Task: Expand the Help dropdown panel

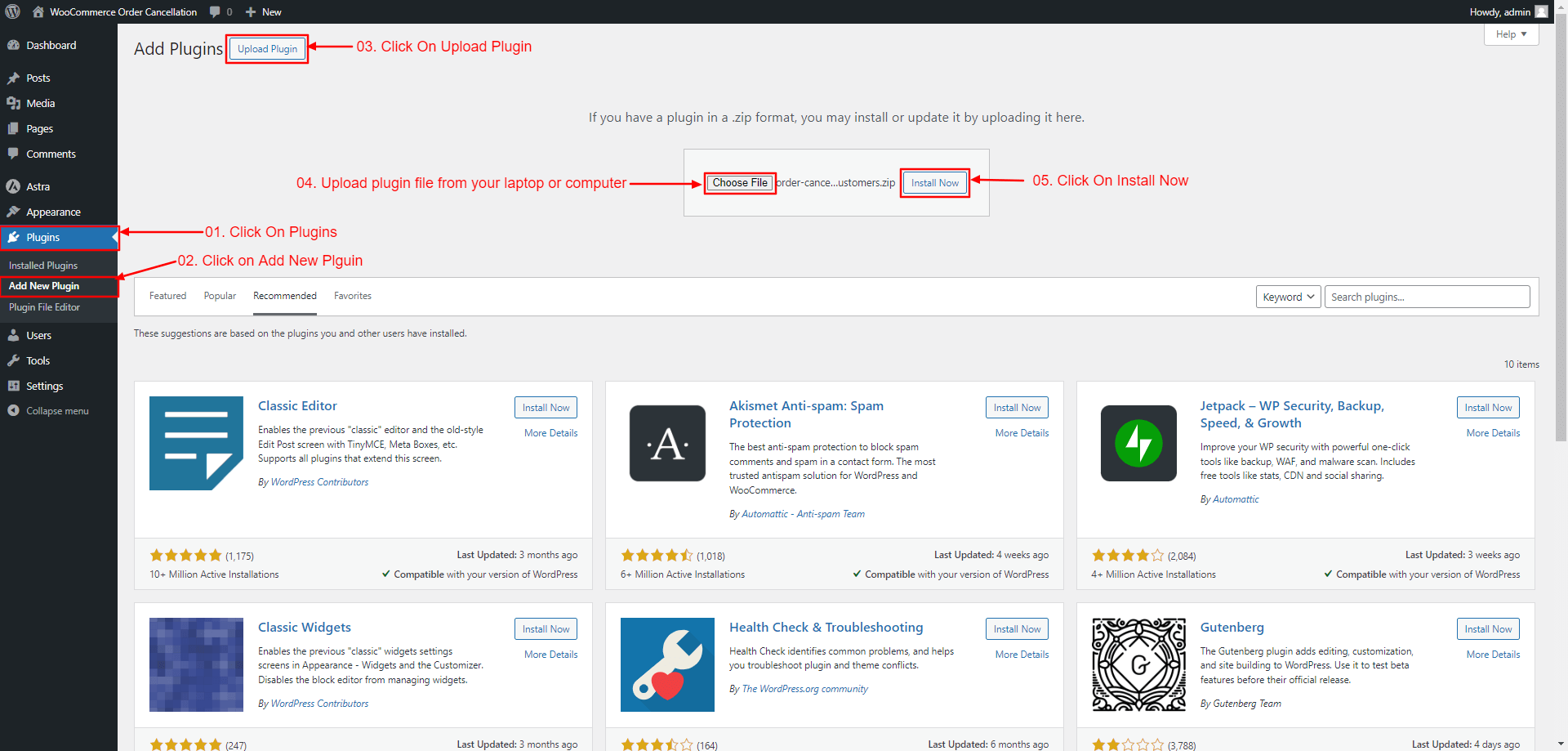Action: pos(1511,34)
